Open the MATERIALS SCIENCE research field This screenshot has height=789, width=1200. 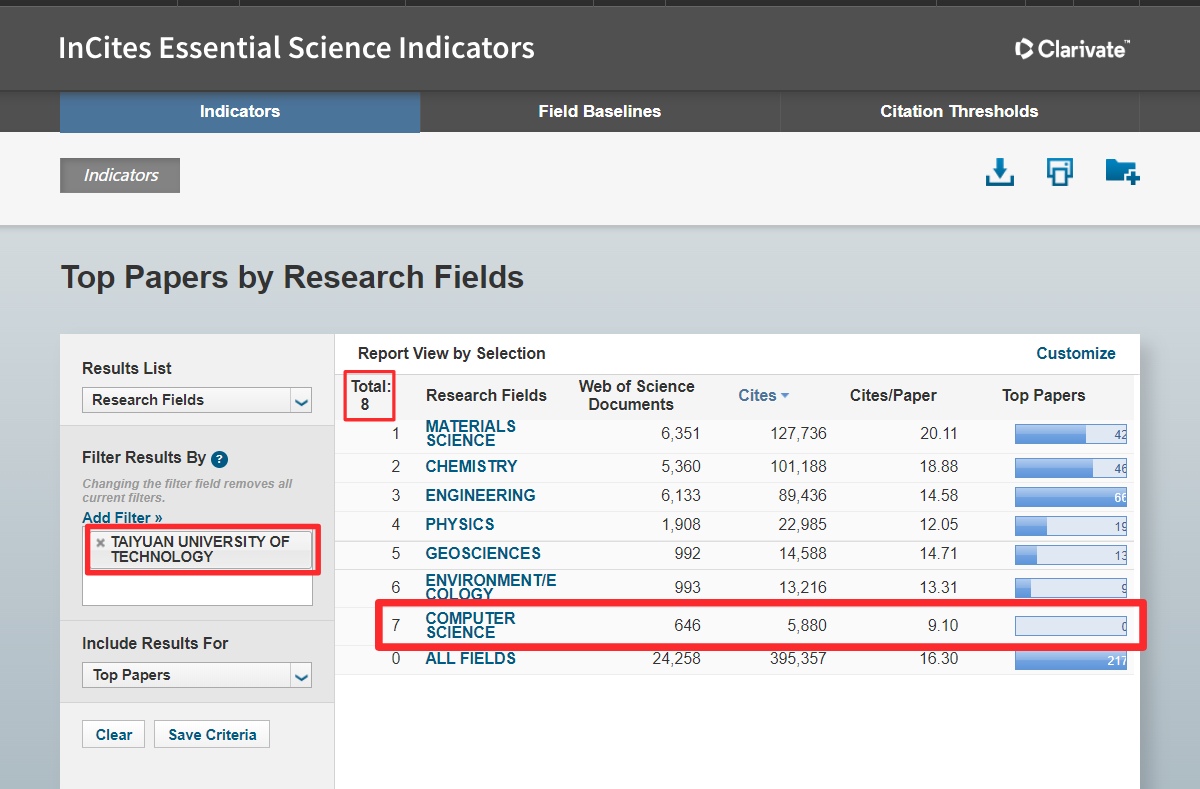tap(470, 433)
